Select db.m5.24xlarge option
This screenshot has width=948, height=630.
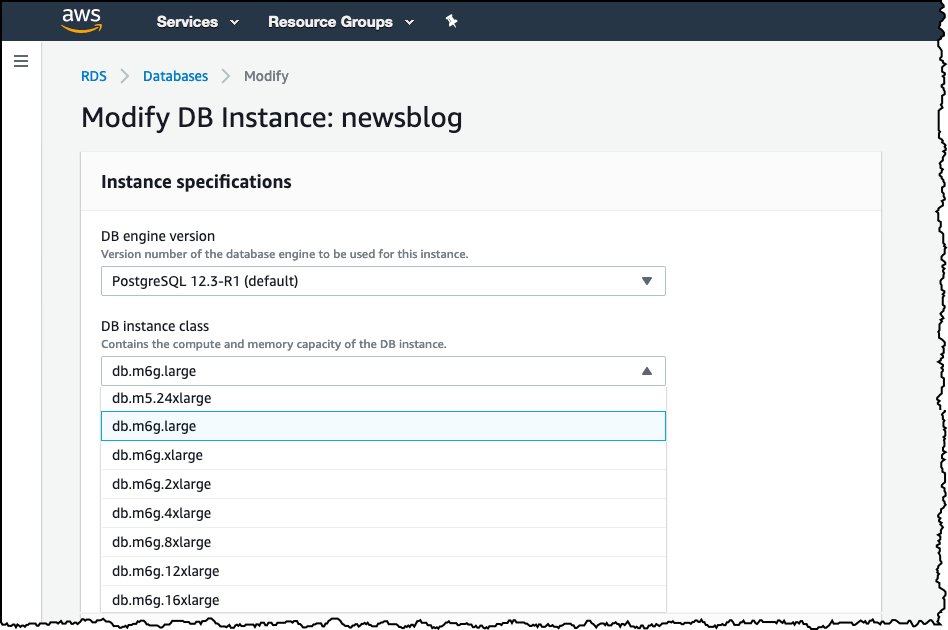pyautogui.click(x=383, y=398)
